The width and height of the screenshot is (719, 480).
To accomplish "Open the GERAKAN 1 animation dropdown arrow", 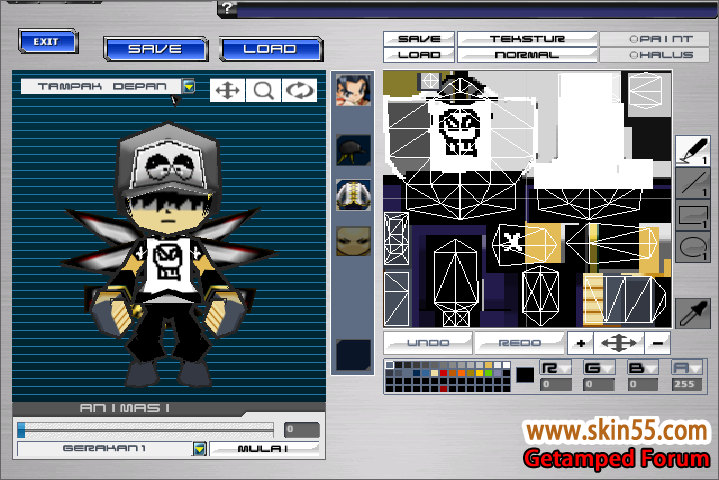I will coord(199,449).
